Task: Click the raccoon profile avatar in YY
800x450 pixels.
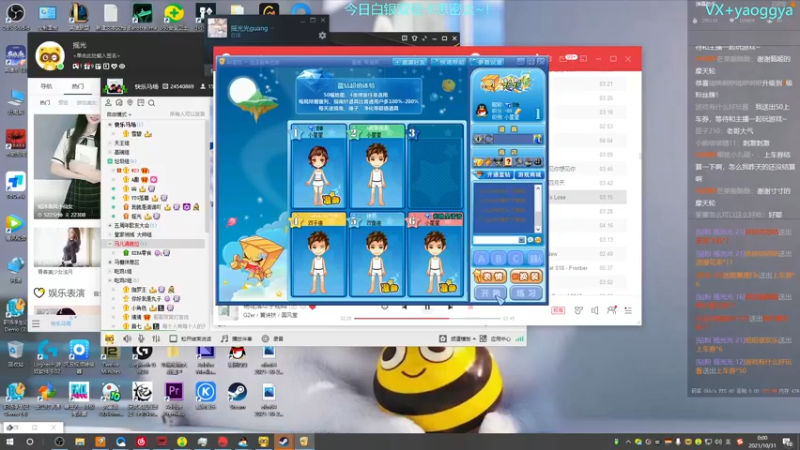Action: (49, 56)
